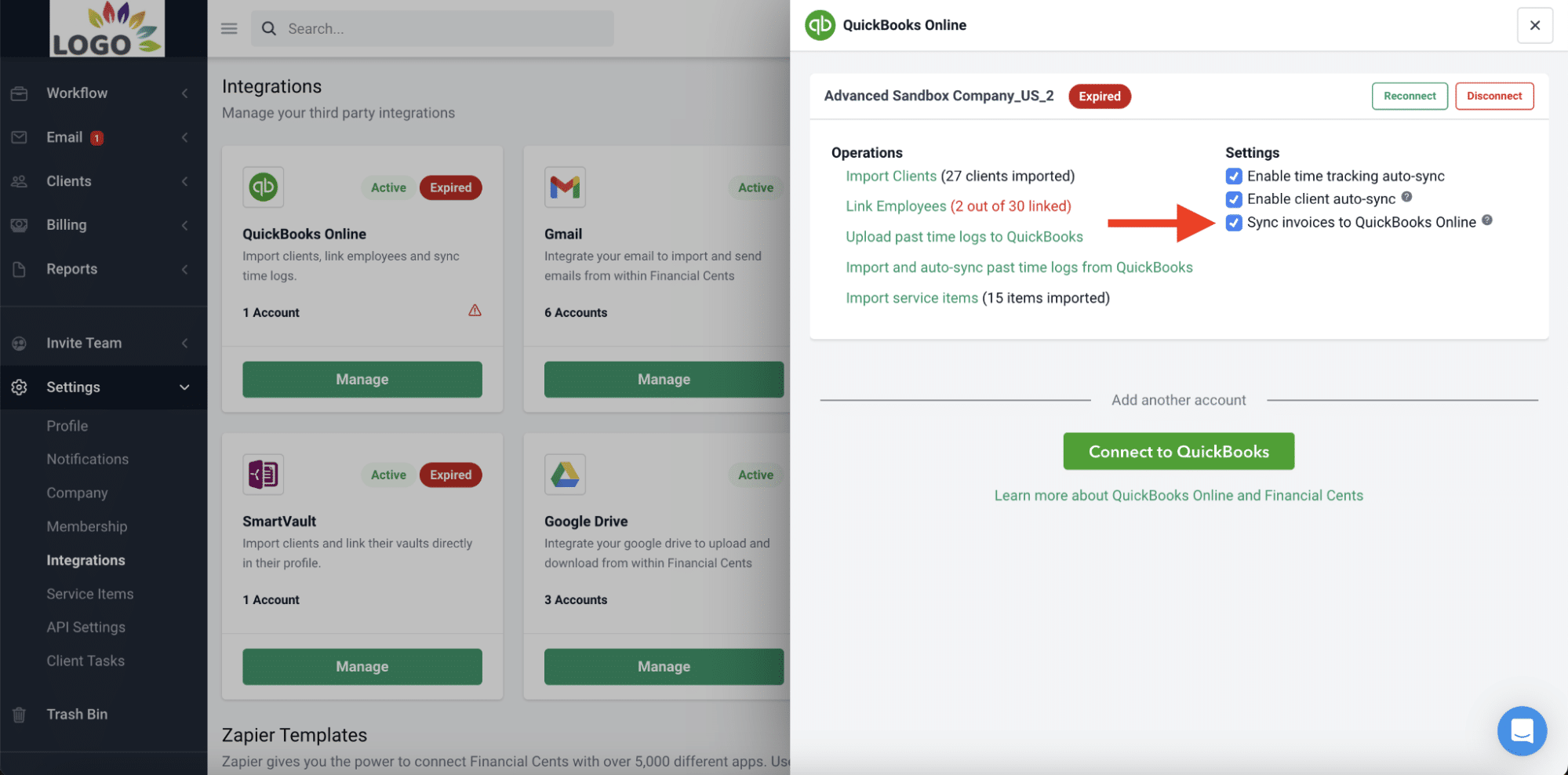Click Connect to QuickBooks button
Image resolution: width=1568 pixels, height=775 pixels.
pyautogui.click(x=1178, y=451)
